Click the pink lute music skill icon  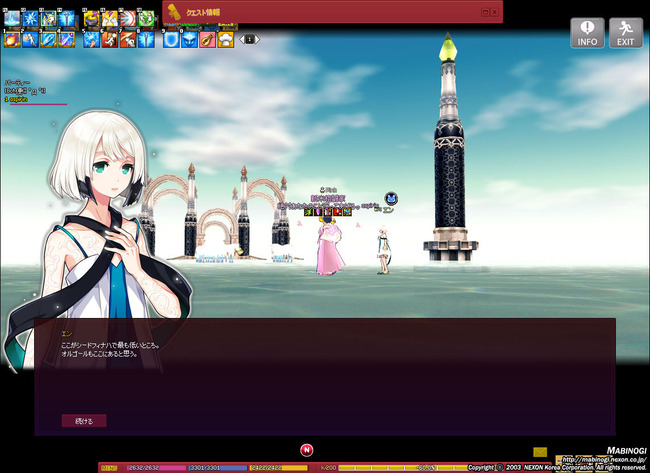pos(208,39)
